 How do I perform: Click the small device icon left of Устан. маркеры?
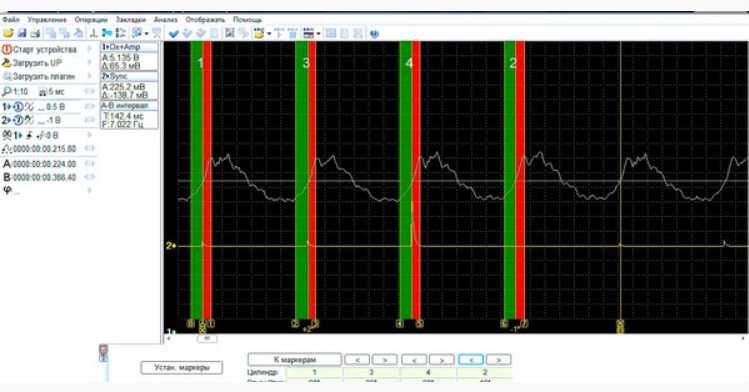click(103, 353)
